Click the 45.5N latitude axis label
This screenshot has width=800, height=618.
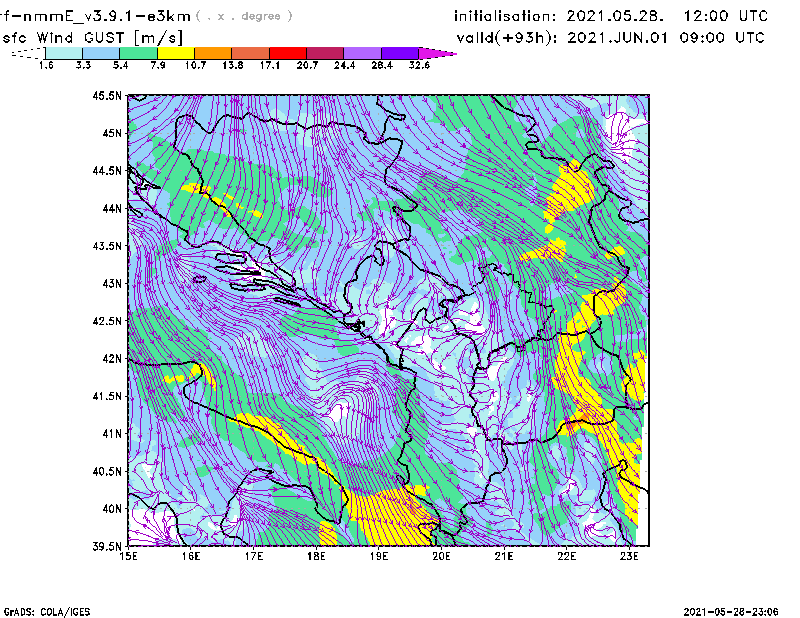tap(106, 96)
